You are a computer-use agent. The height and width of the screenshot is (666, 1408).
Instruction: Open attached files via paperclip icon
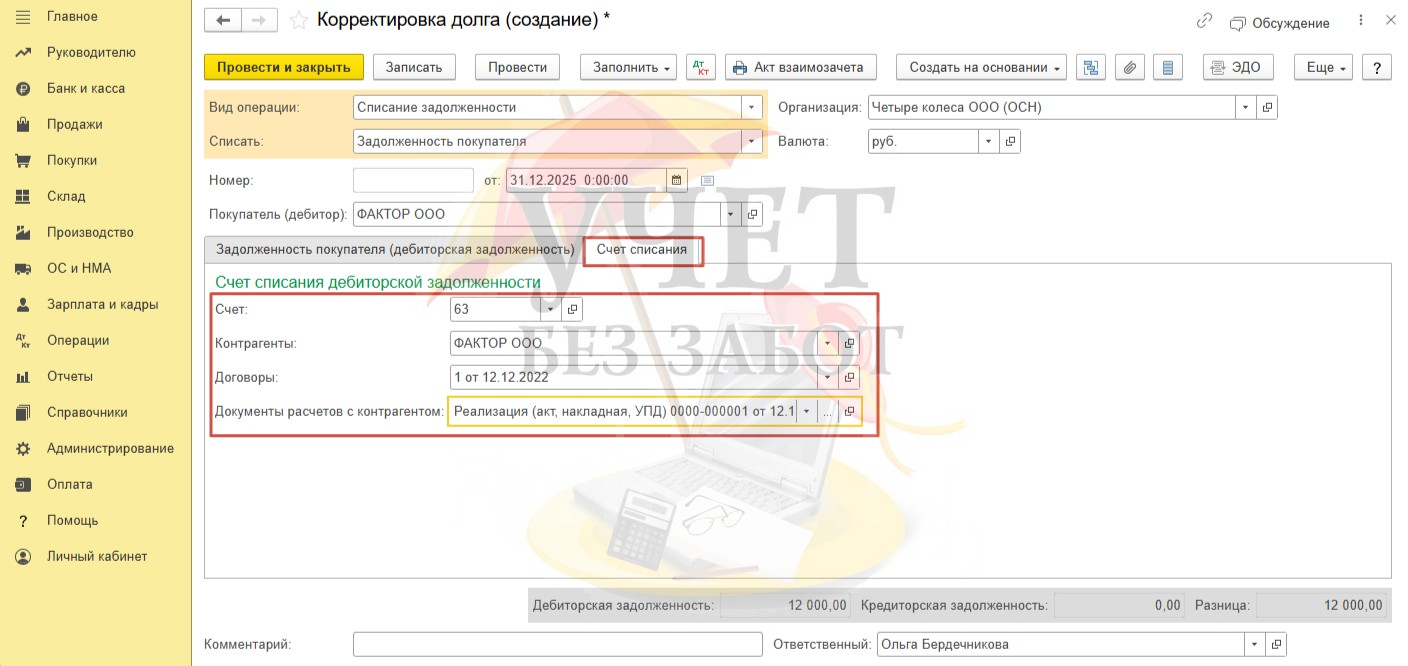coord(1128,67)
